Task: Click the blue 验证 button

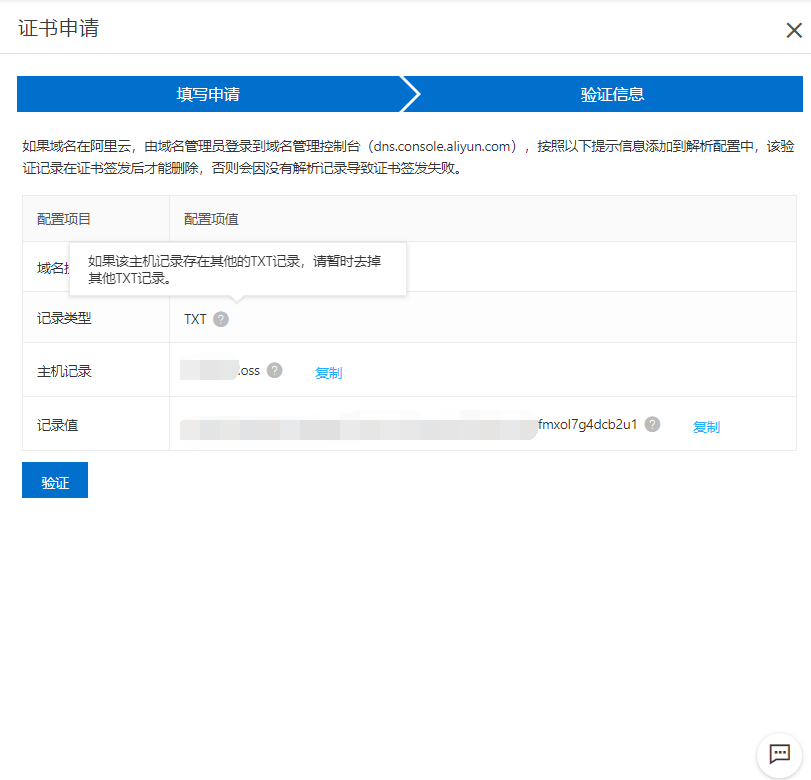Action: coord(55,480)
